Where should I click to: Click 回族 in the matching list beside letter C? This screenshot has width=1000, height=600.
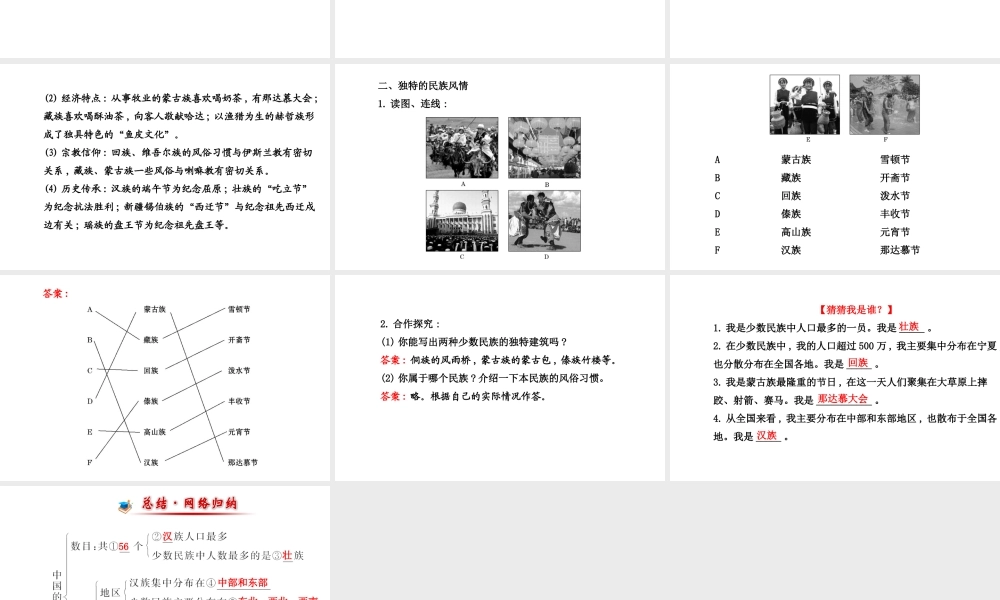coord(791,196)
